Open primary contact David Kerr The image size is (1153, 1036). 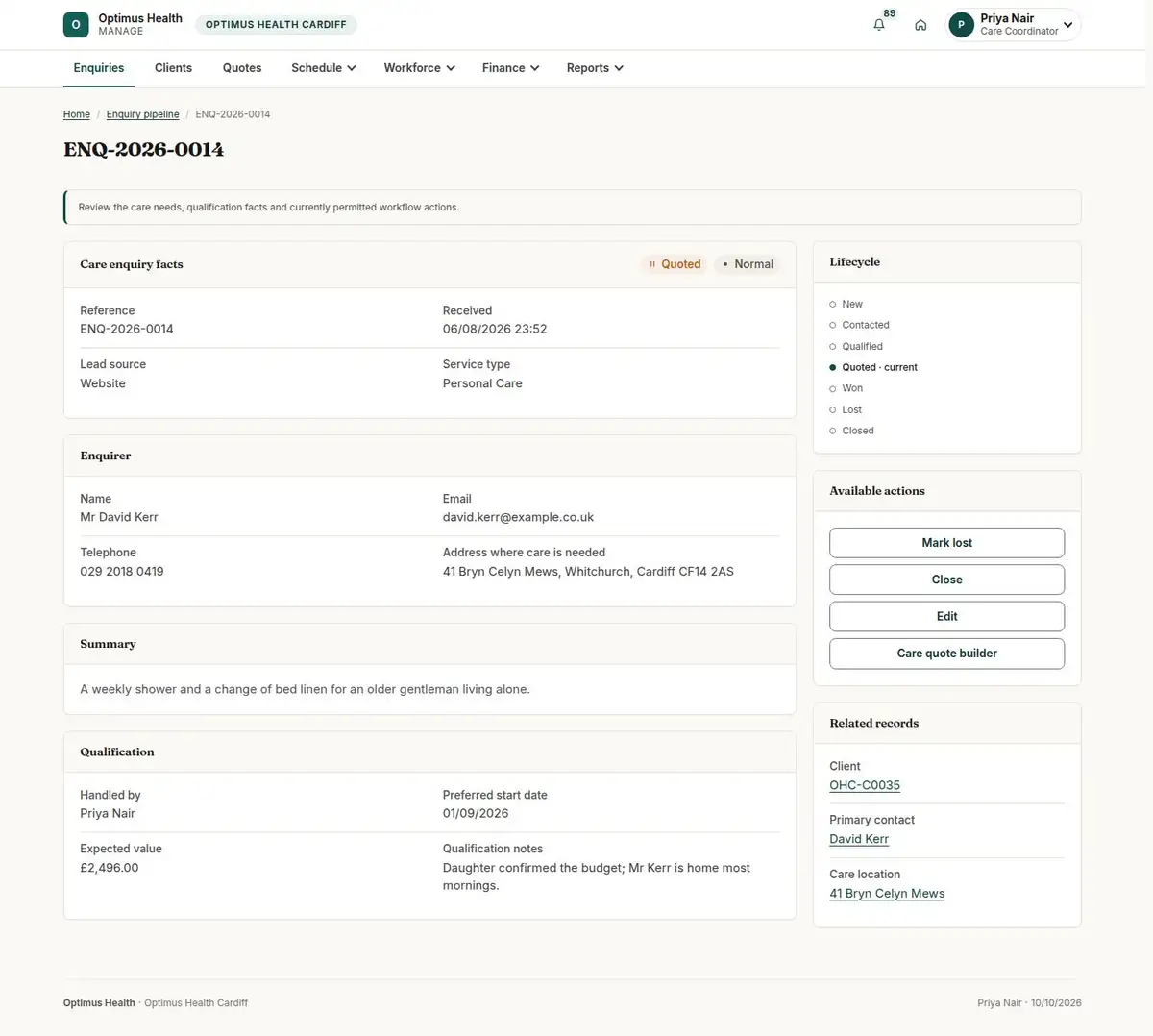pos(859,839)
